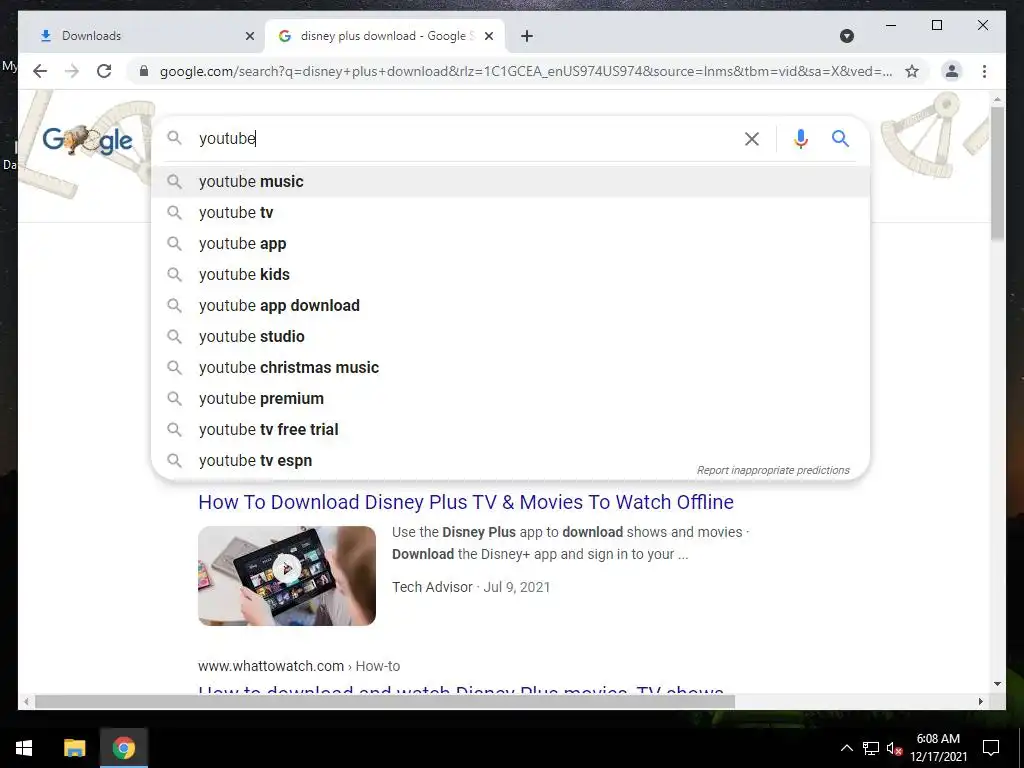This screenshot has height=768, width=1024.
Task: Choose 'youtube christmas music' suggestion
Action: (511, 368)
